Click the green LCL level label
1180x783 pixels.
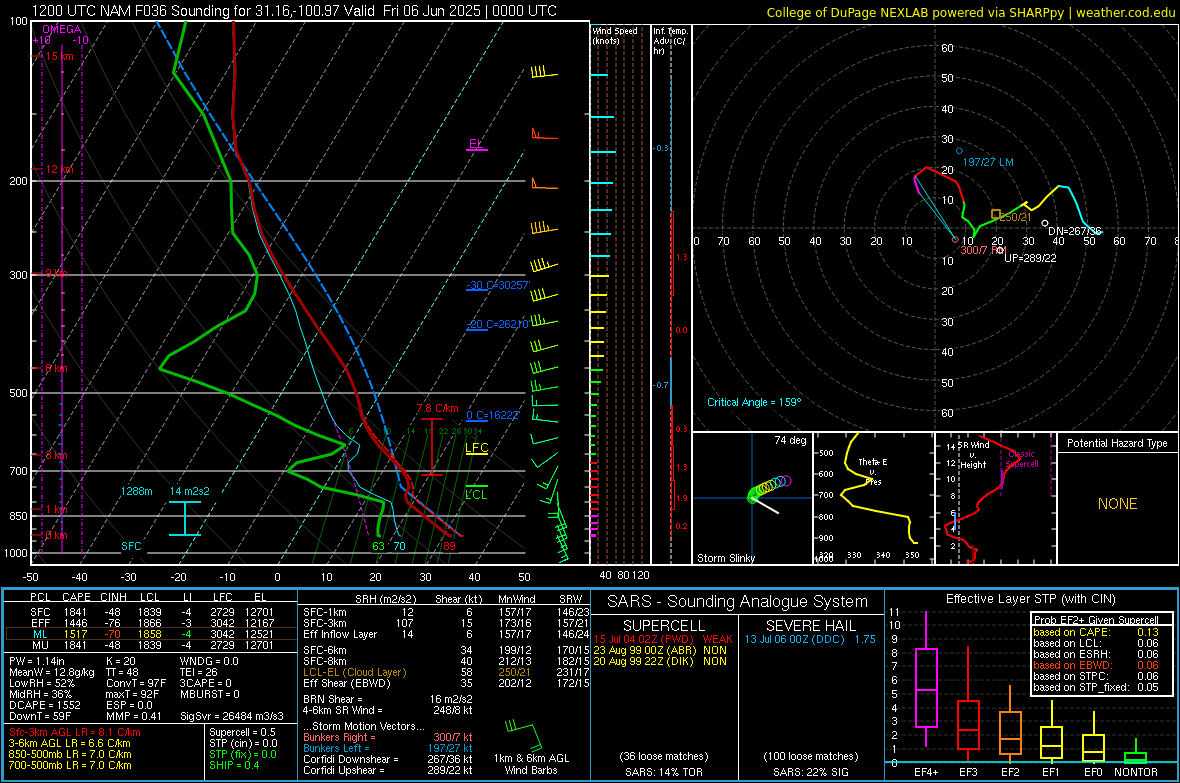476,495
